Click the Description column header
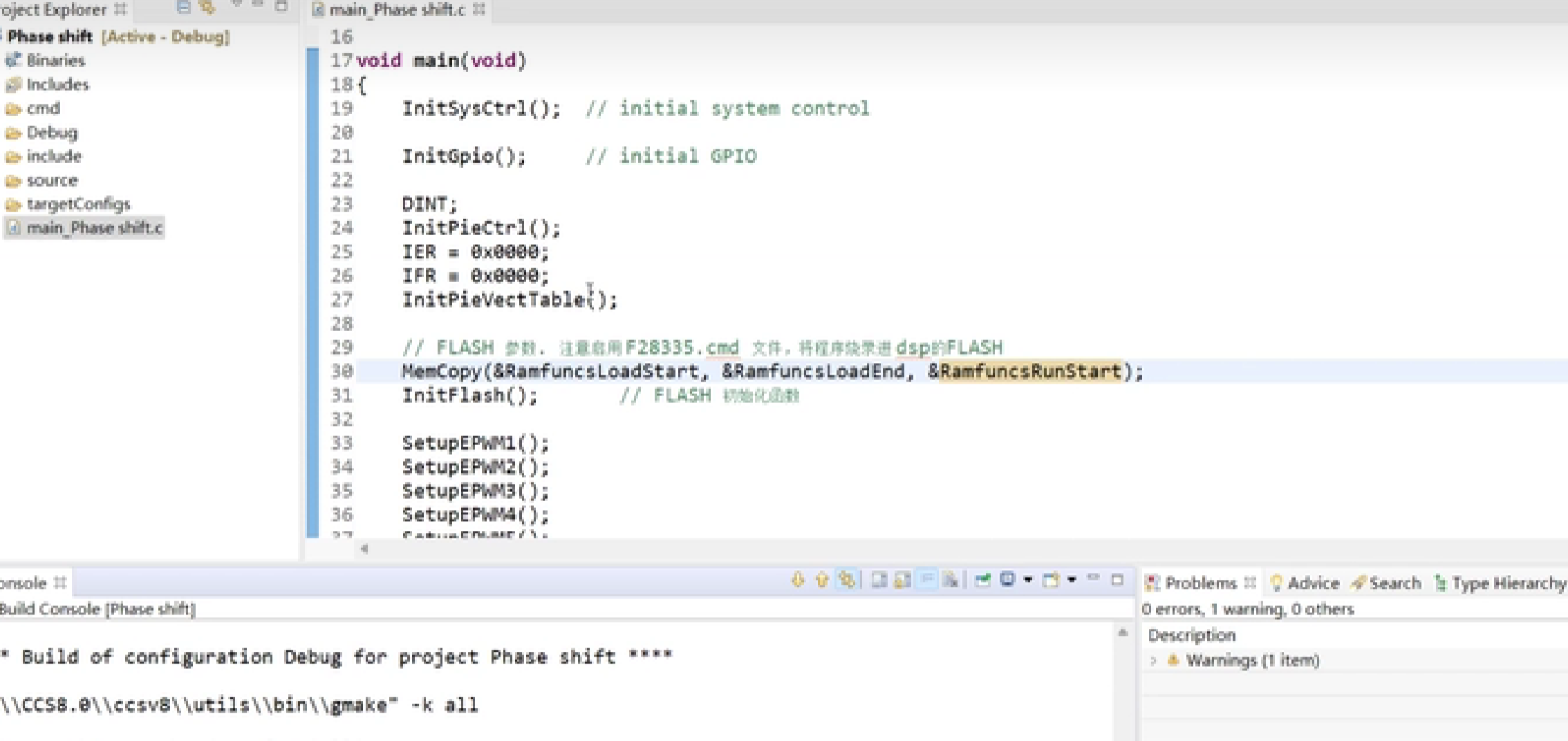Viewport: 1568px width, 741px height. pos(1192,635)
